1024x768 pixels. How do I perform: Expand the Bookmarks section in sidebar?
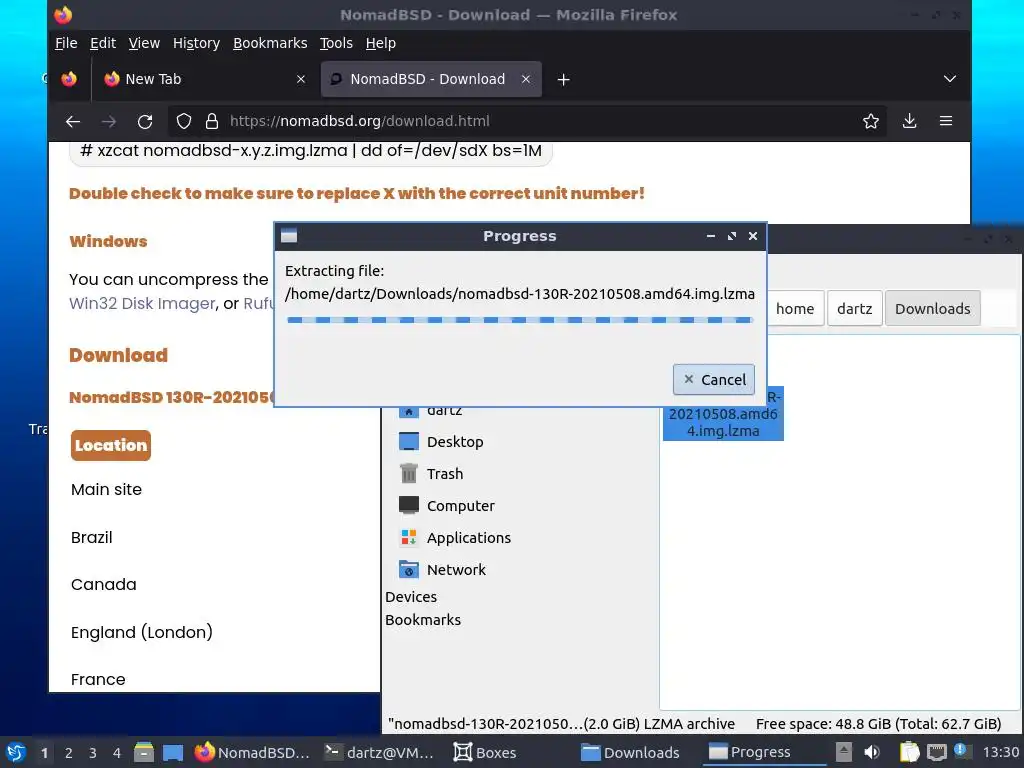tap(423, 620)
